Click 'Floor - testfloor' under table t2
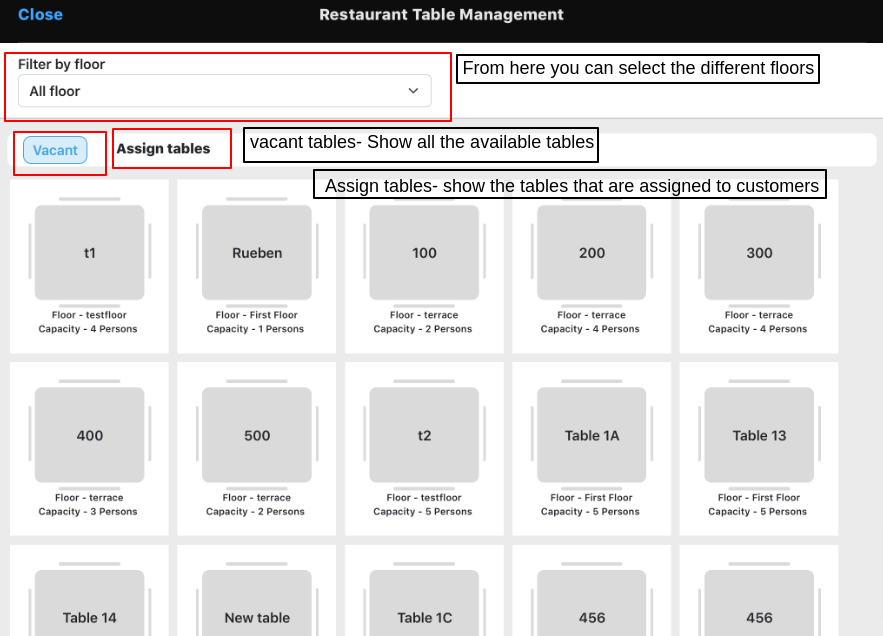 (x=424, y=497)
